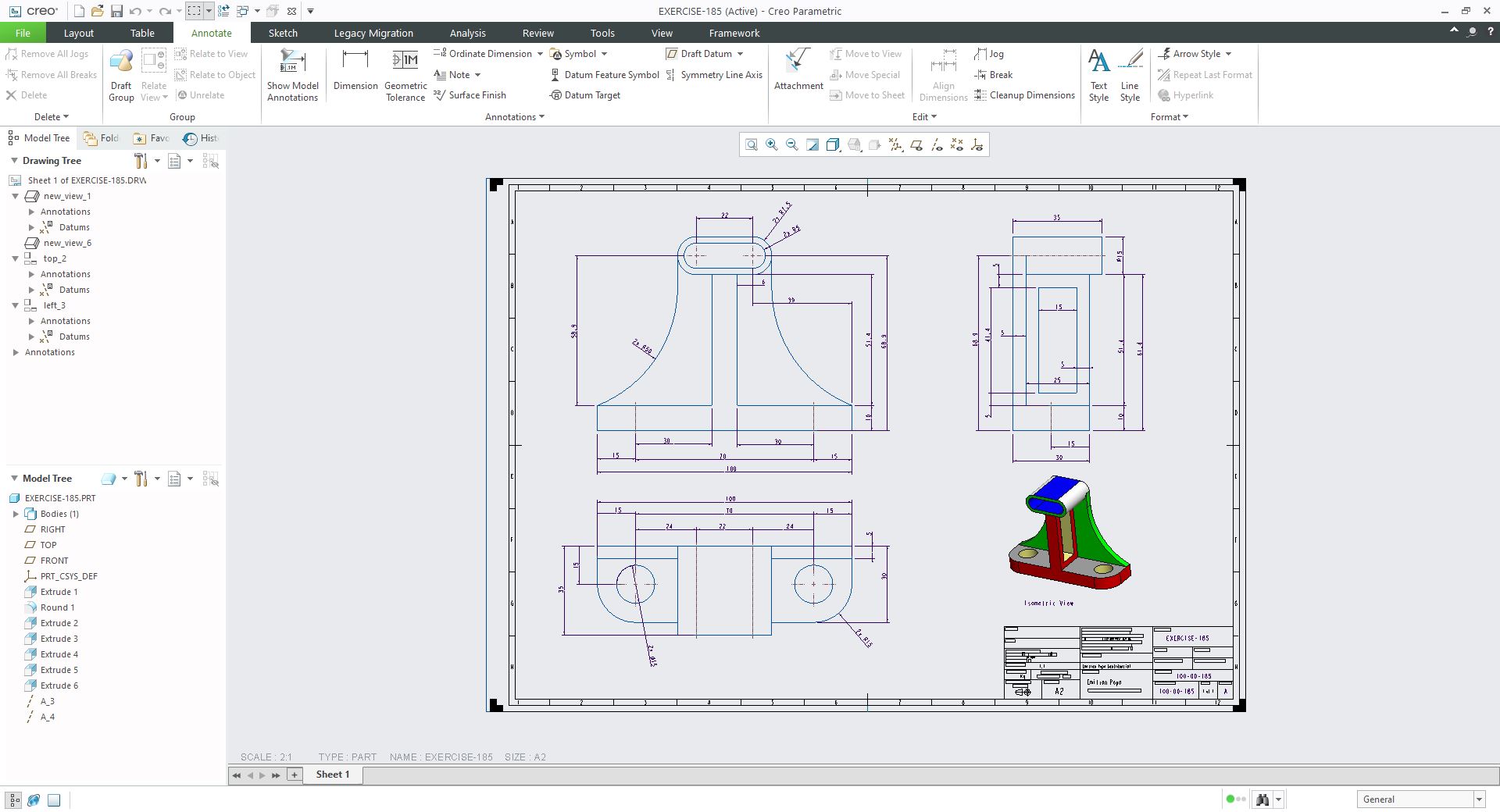Click Cleanup Dimensions

(1024, 95)
